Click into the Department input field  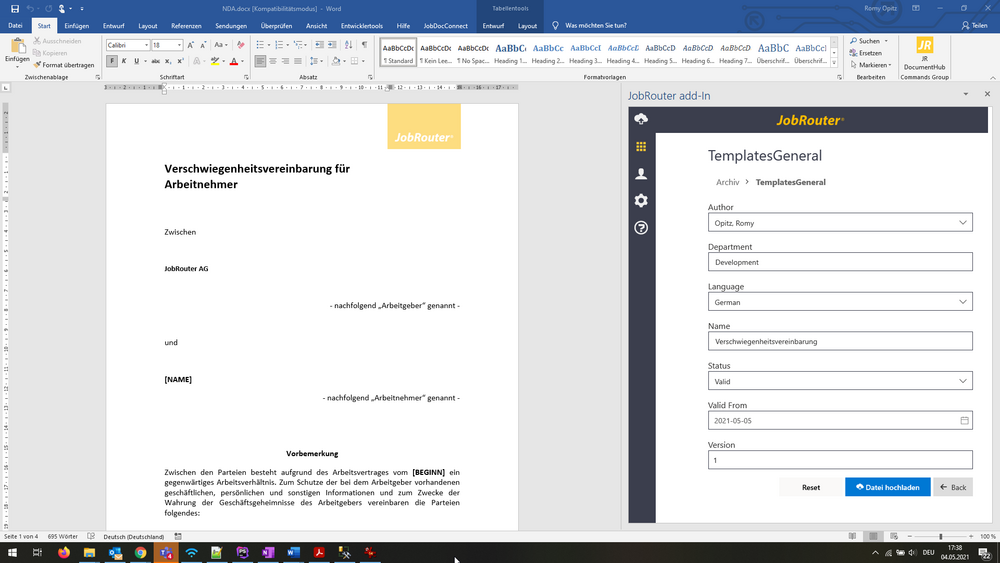840,262
